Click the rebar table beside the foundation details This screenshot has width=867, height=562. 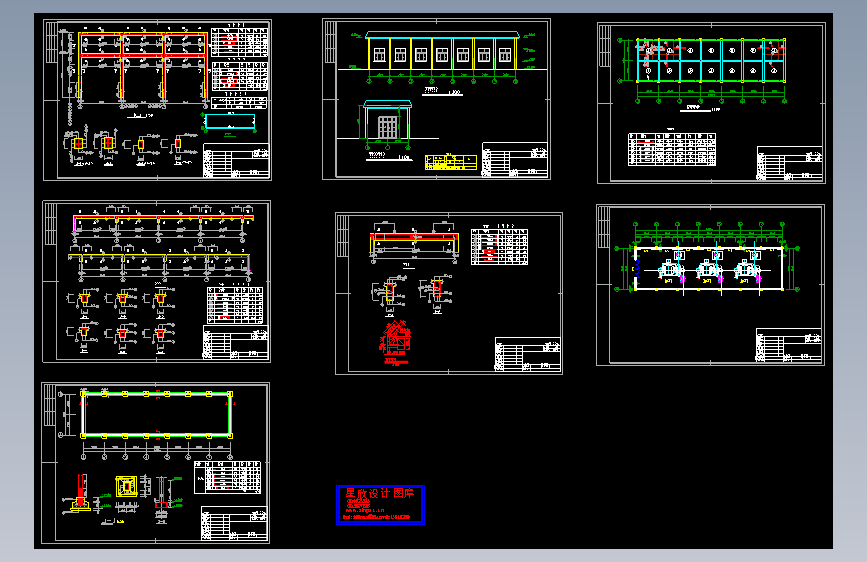227,477
